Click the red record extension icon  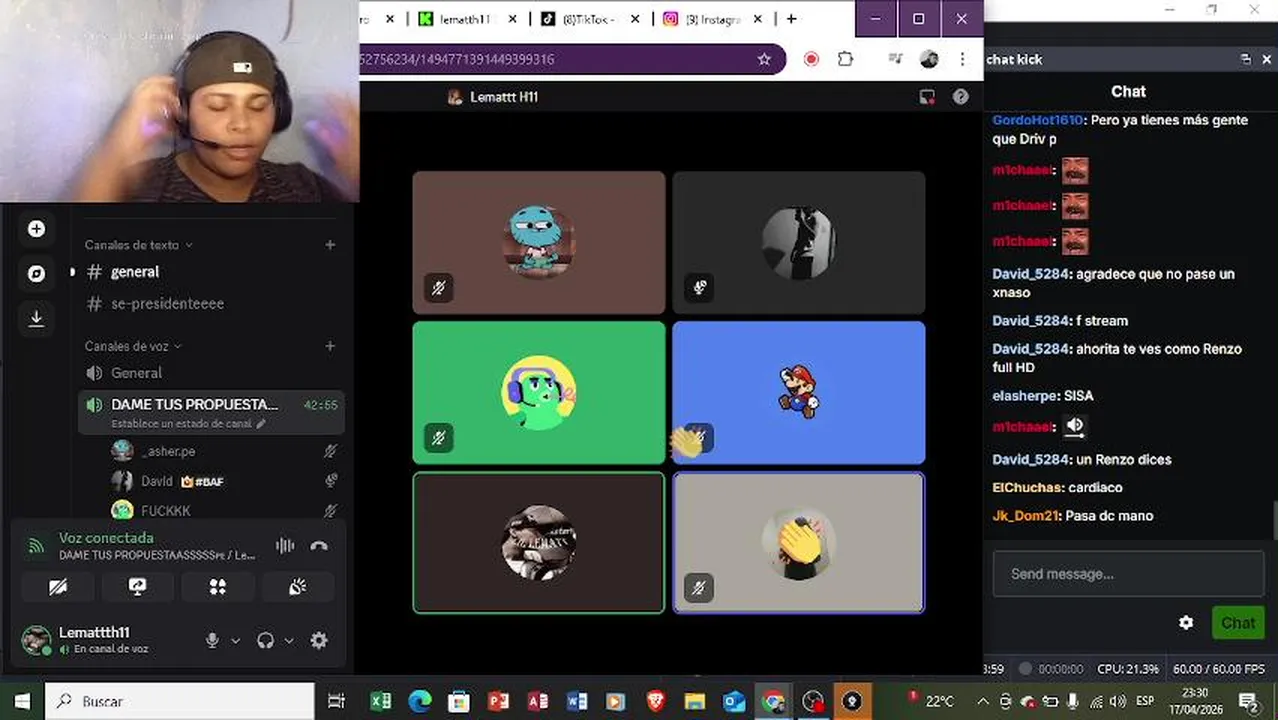[811, 59]
